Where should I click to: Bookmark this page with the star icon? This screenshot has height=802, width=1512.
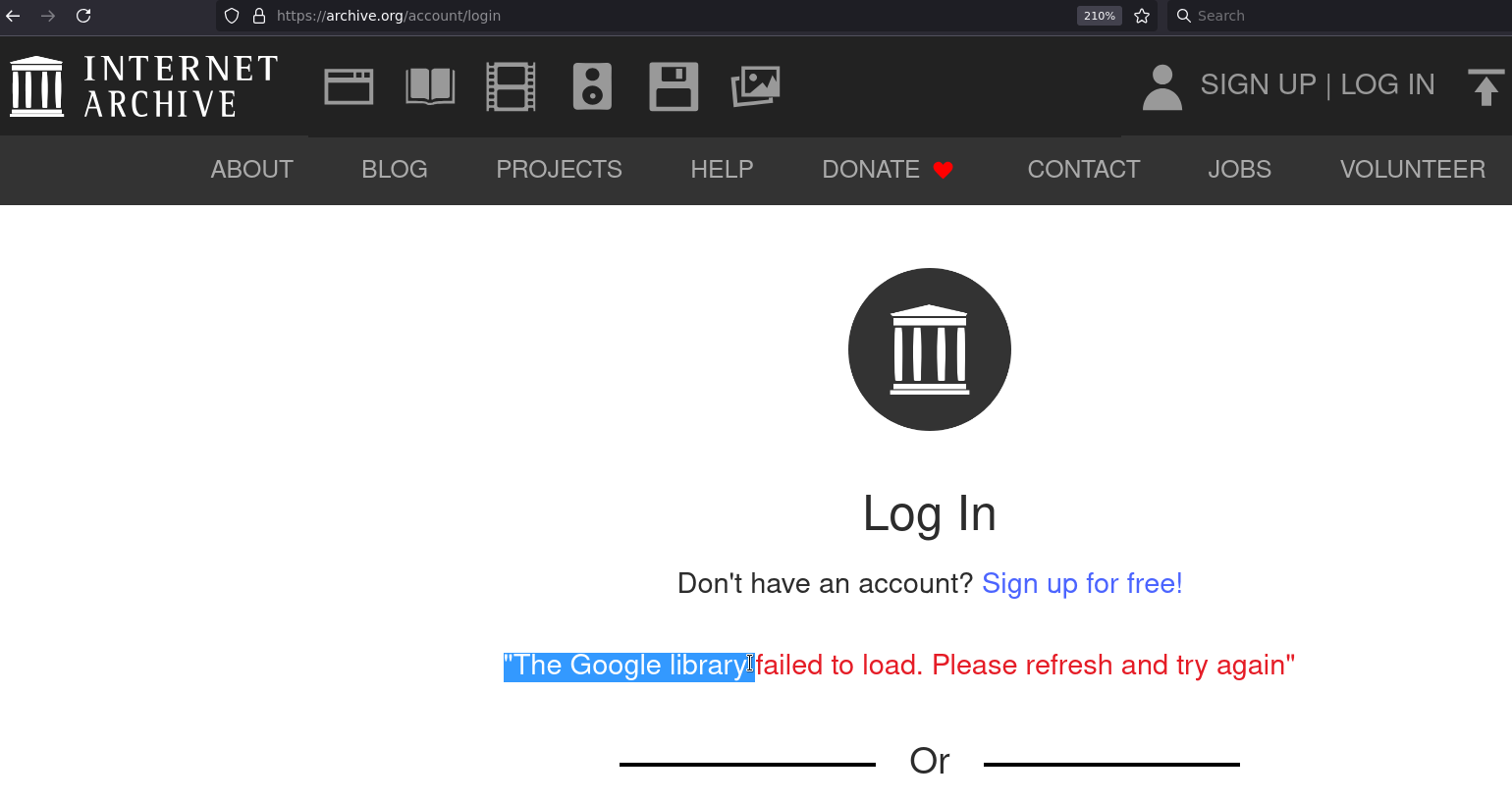[x=1142, y=16]
